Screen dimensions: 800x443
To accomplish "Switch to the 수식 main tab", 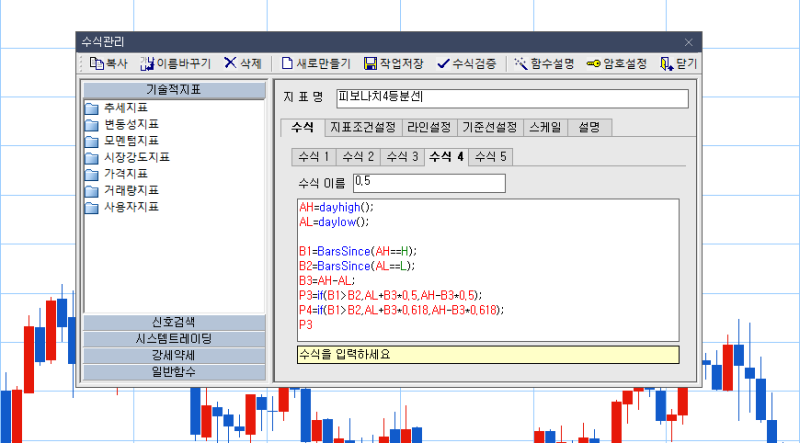I will point(303,127).
